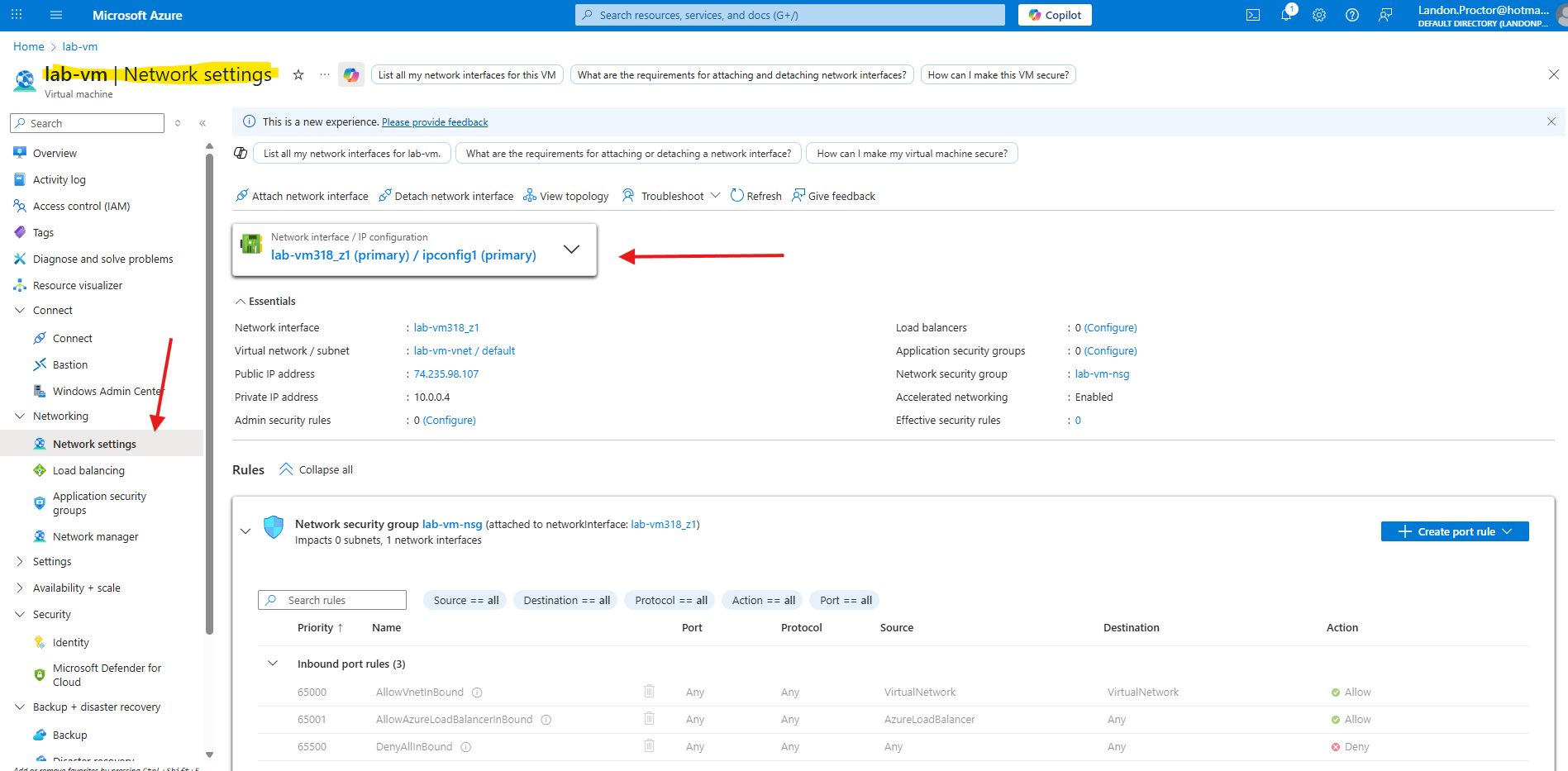The height and width of the screenshot is (771, 1568).
Task: Click the top bar feedback icon
Action: tap(1385, 15)
